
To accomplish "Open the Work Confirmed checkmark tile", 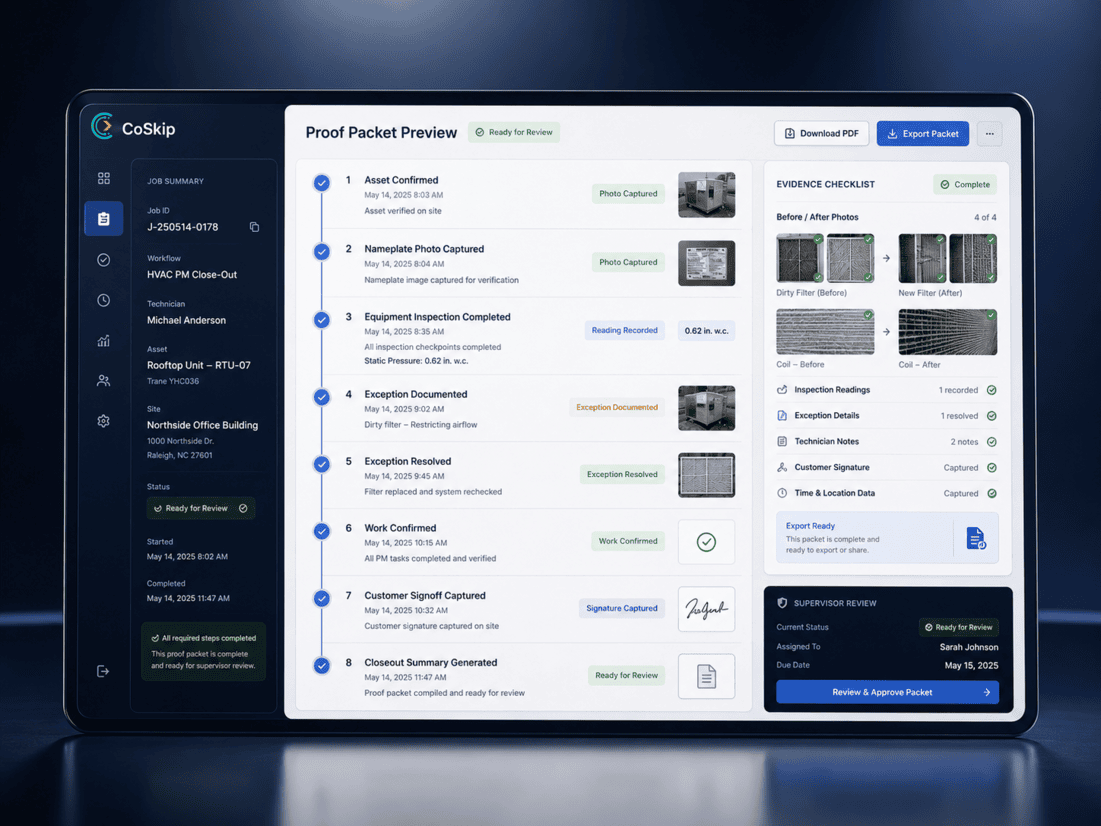I will [706, 542].
